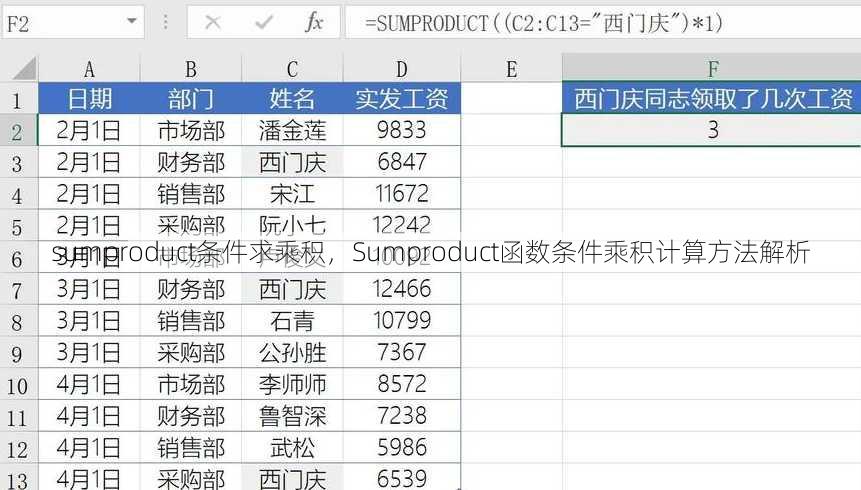The image size is (861, 490).
Task: Select 西门庆 cell in row 3
Action: 292,162
